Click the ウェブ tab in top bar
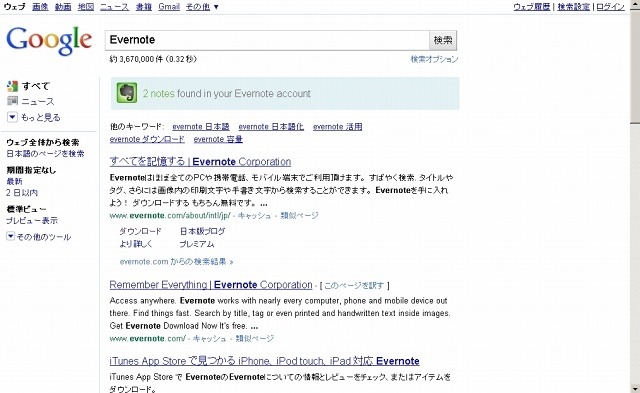 (14, 7)
